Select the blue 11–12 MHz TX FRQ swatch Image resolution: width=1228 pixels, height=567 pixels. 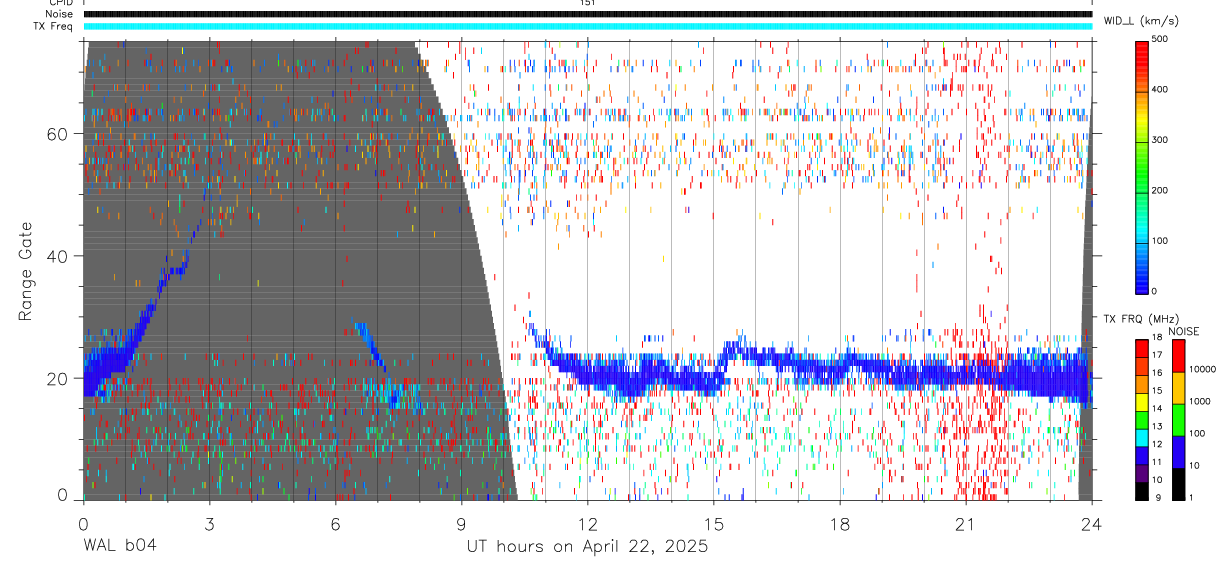(x=1141, y=454)
